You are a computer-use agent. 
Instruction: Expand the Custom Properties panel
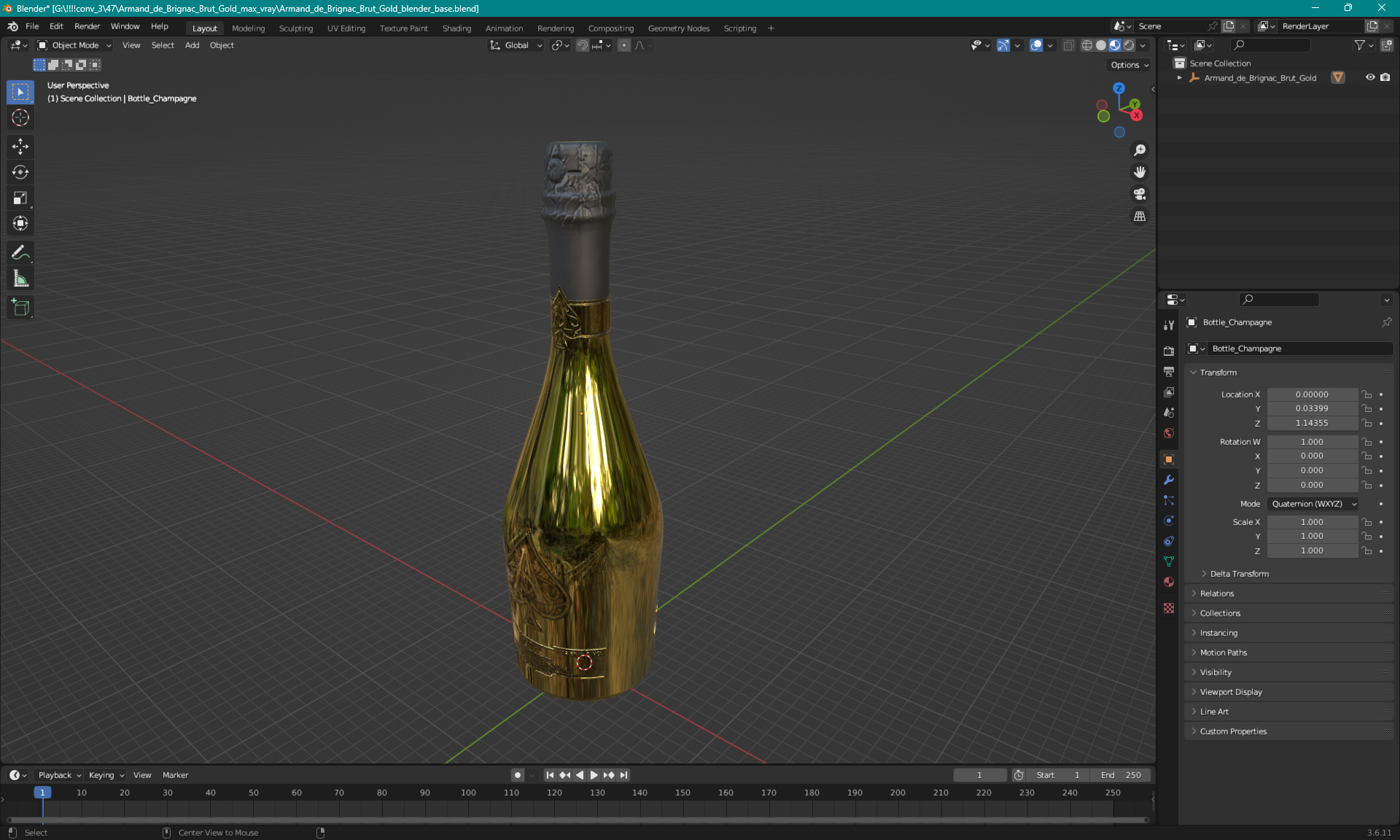tap(1233, 731)
